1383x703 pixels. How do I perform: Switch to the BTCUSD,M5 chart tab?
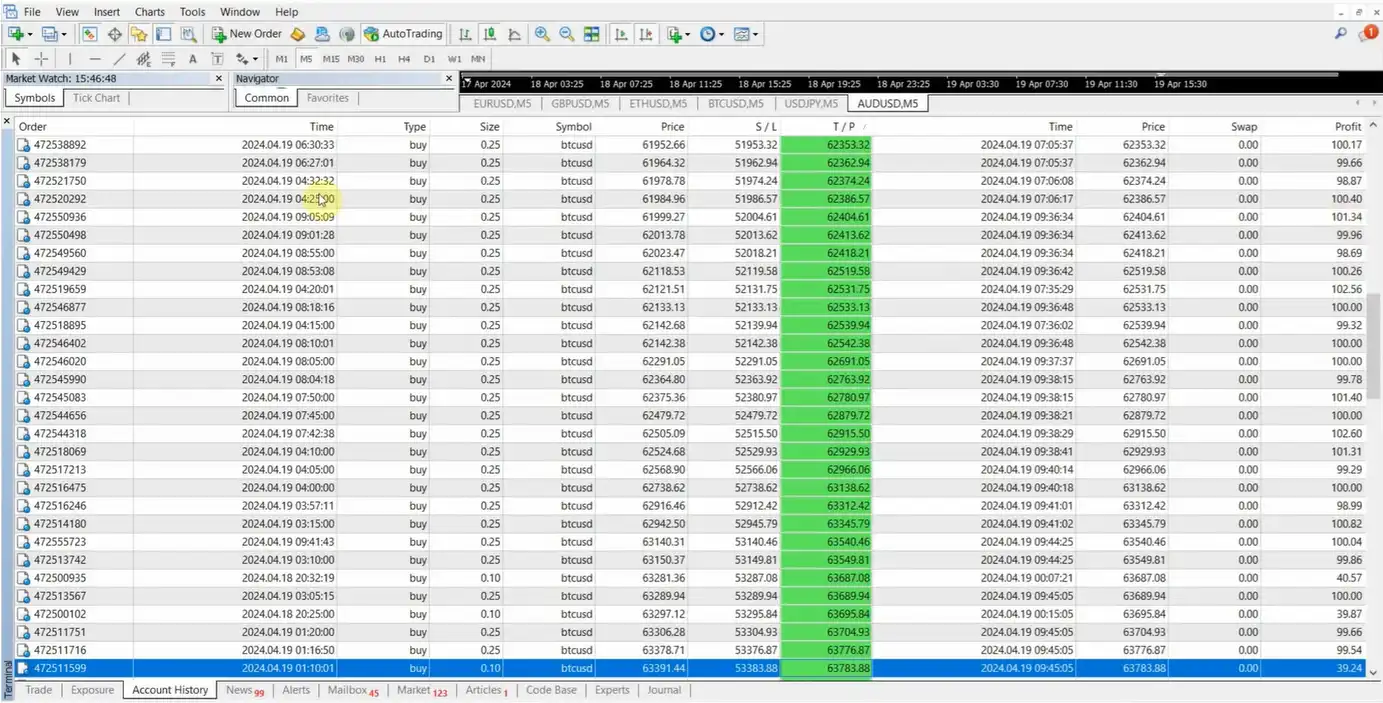pyautogui.click(x=735, y=103)
